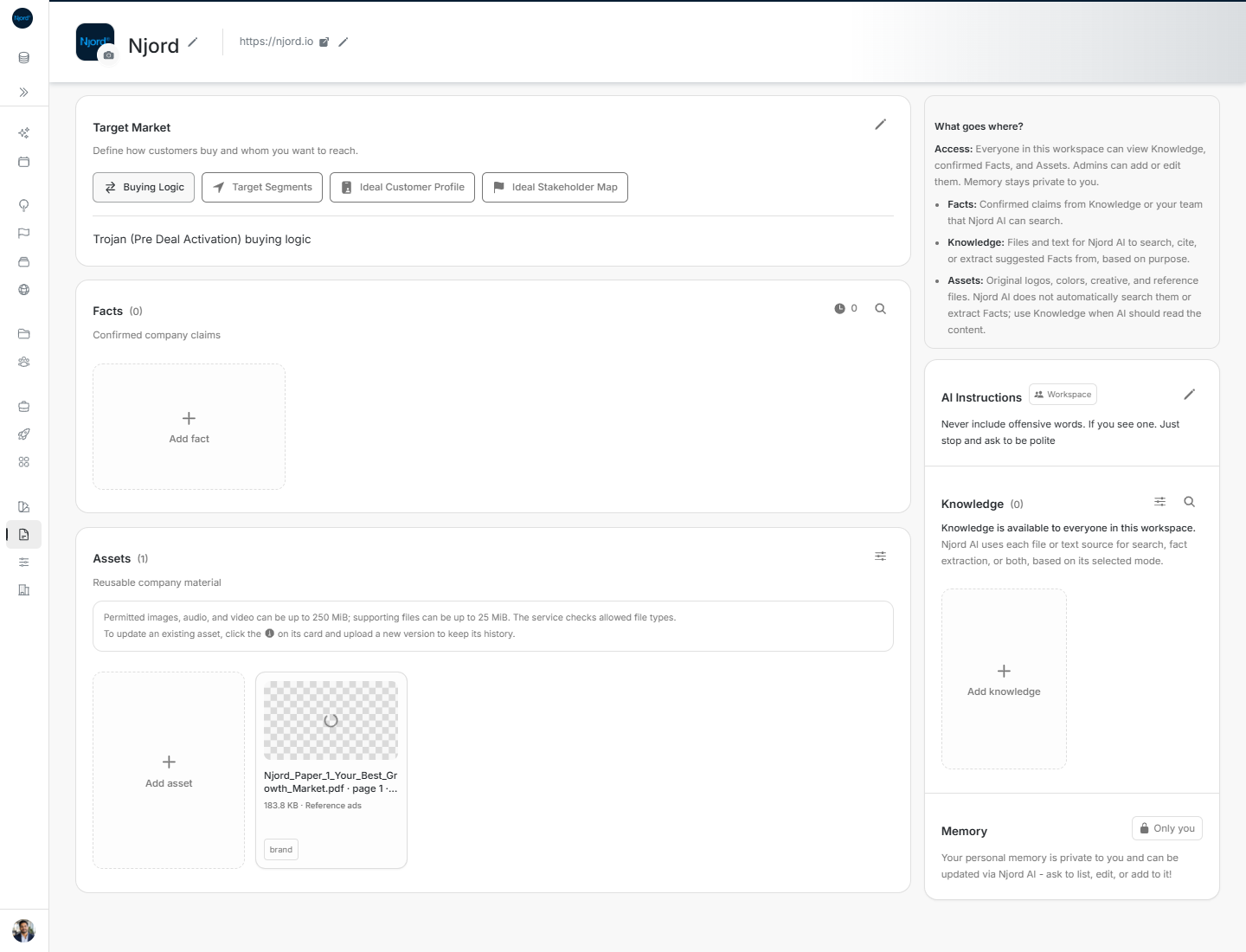The height and width of the screenshot is (952, 1246).
Task: Click the user avatar in the sidebar
Action: click(23, 930)
